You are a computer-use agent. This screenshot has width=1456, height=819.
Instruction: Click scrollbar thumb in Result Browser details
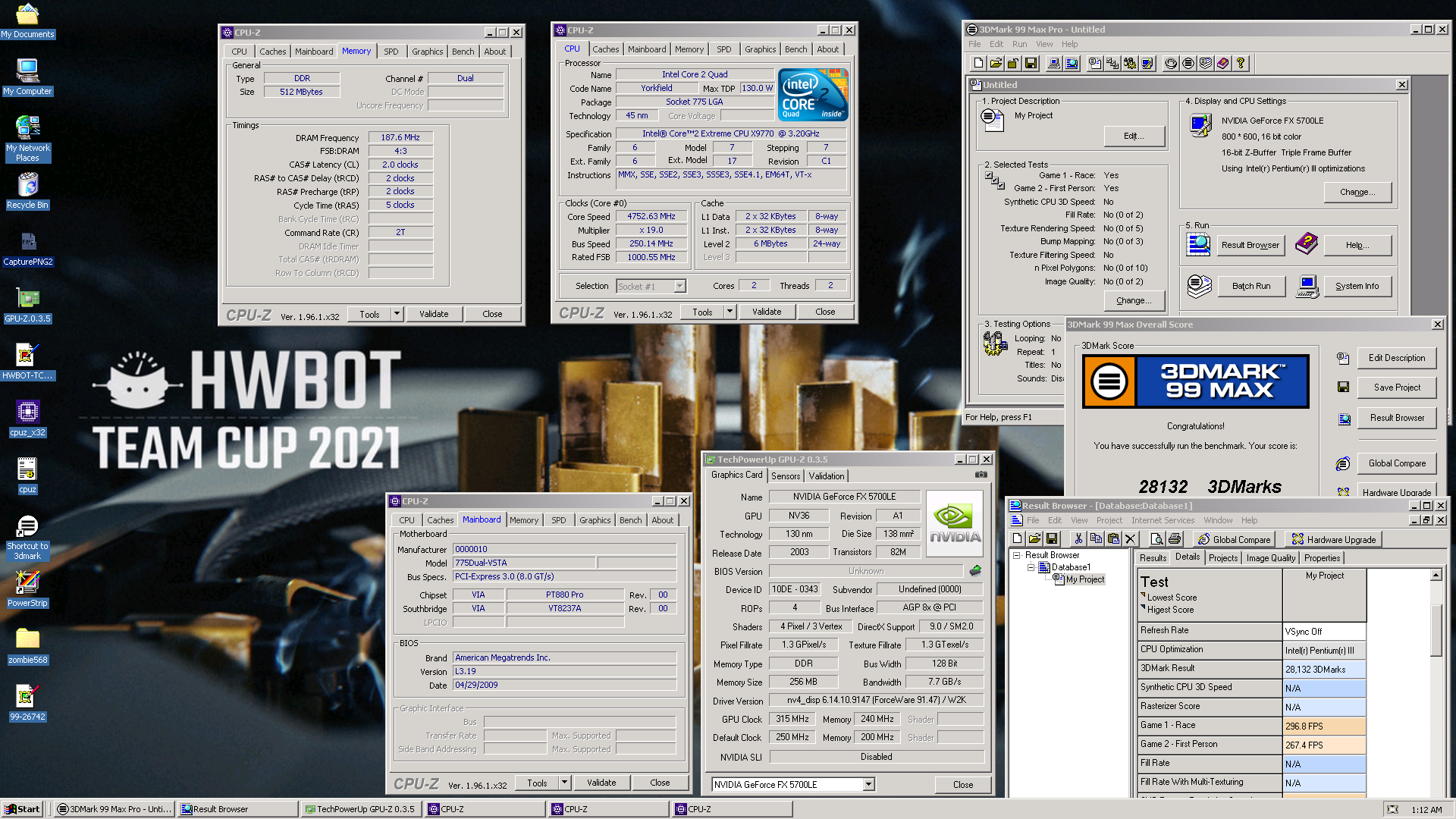click(x=1436, y=630)
